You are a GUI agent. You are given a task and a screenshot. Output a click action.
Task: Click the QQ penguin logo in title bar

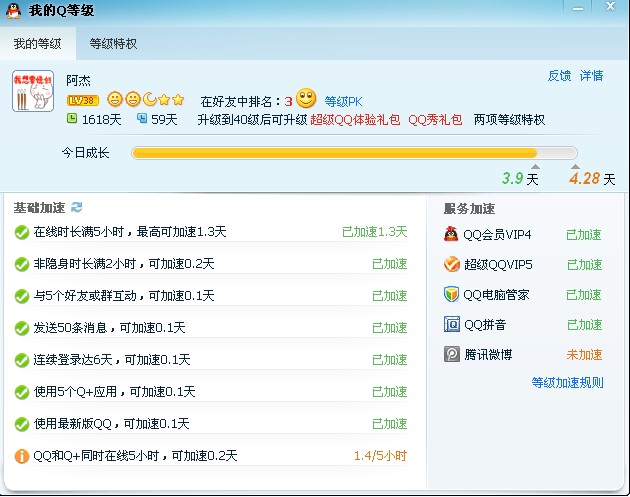coord(13,10)
